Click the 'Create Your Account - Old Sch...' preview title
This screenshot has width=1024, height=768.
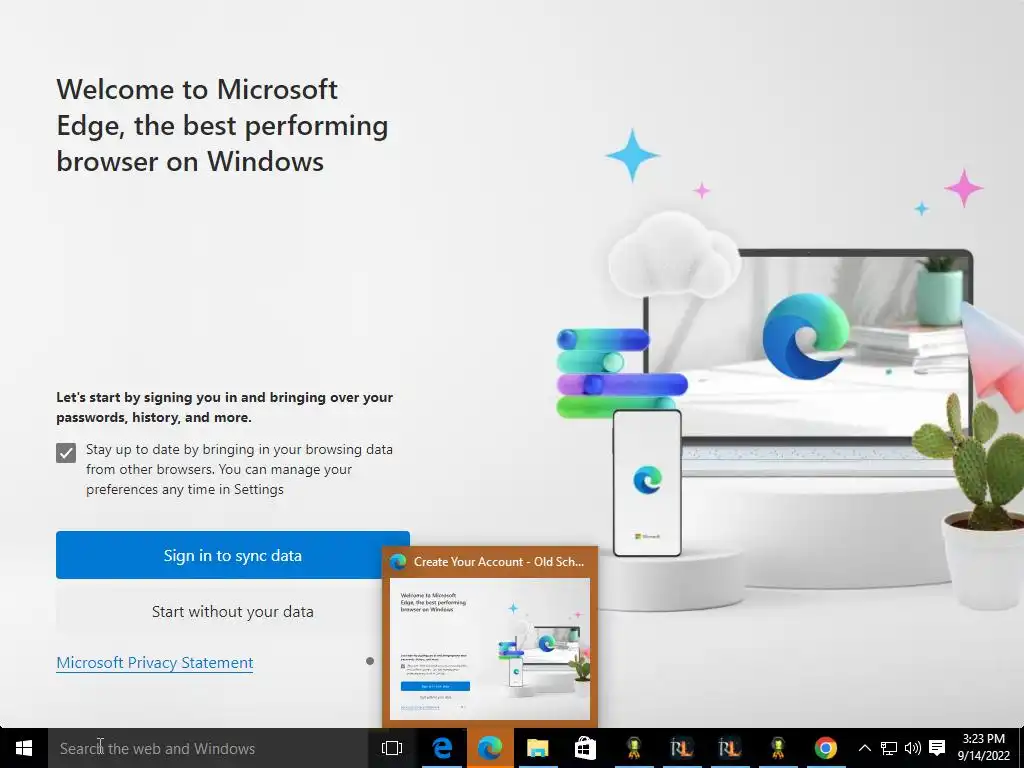(499, 562)
